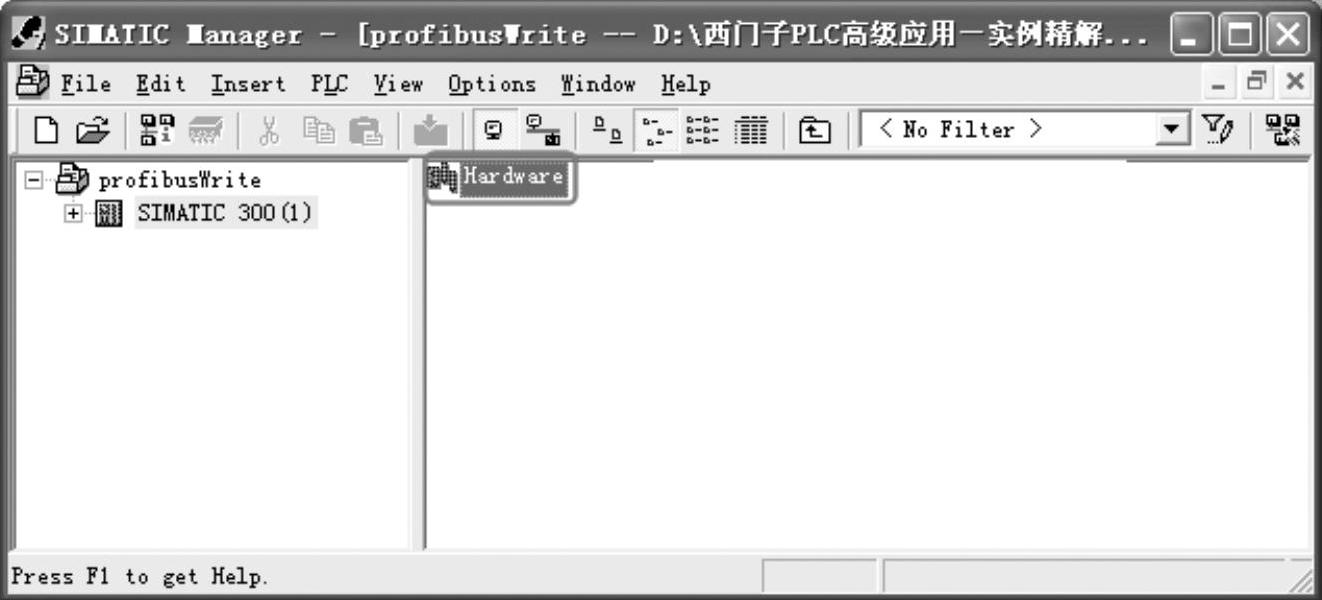Toggle Small Icons view mode

[656, 130]
